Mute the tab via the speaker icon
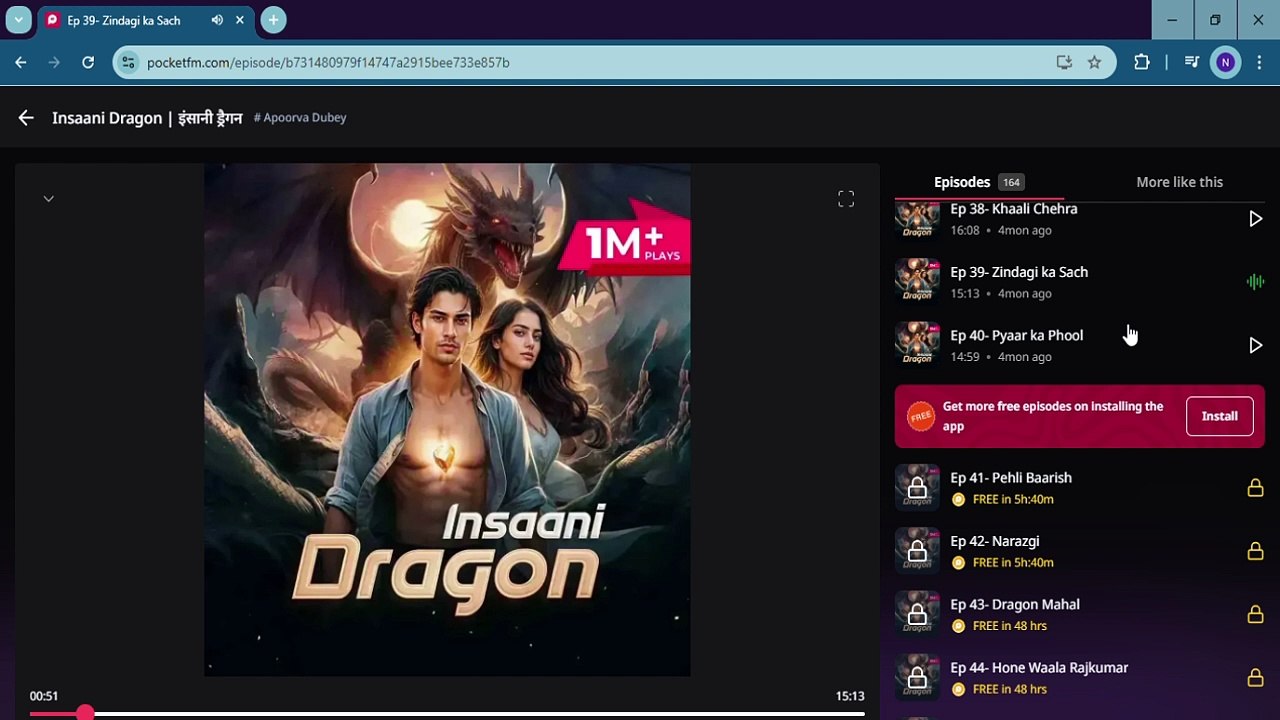This screenshot has height=720, width=1280. tap(217, 20)
